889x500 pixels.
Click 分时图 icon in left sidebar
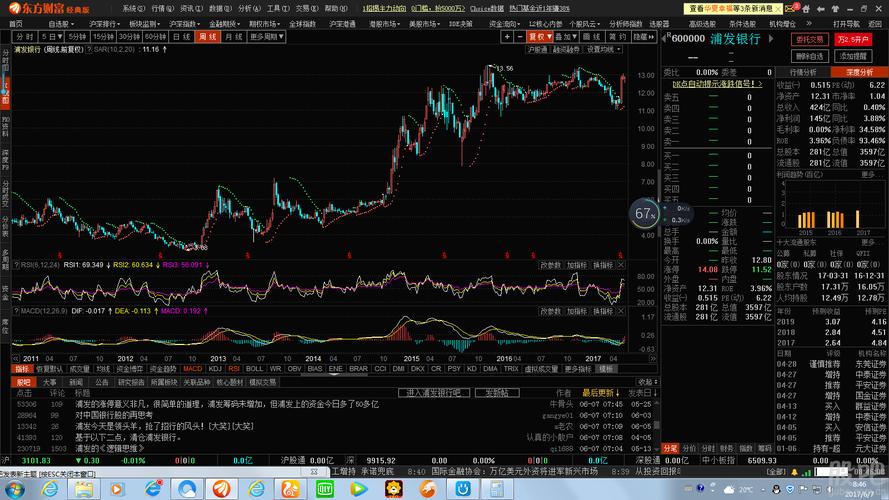(x=5, y=61)
